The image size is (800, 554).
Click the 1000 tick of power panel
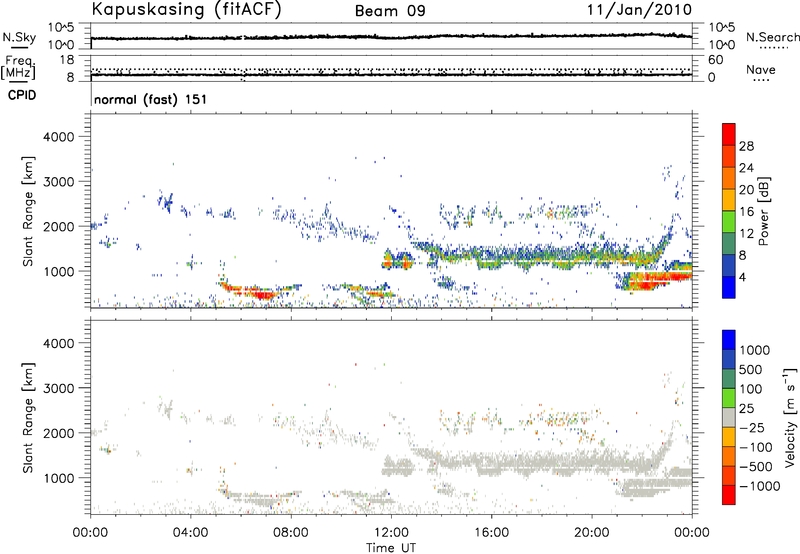pos(59,271)
